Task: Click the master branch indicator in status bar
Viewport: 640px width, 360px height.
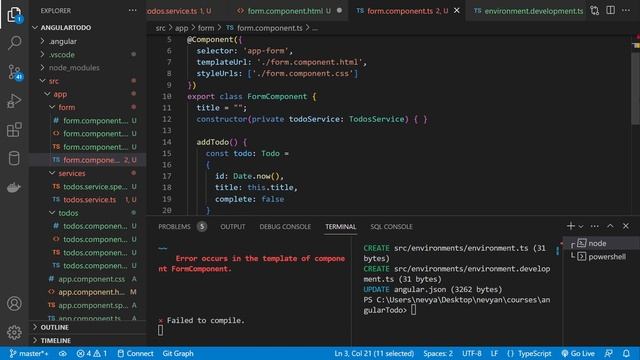Action: pyautogui.click(x=29, y=353)
